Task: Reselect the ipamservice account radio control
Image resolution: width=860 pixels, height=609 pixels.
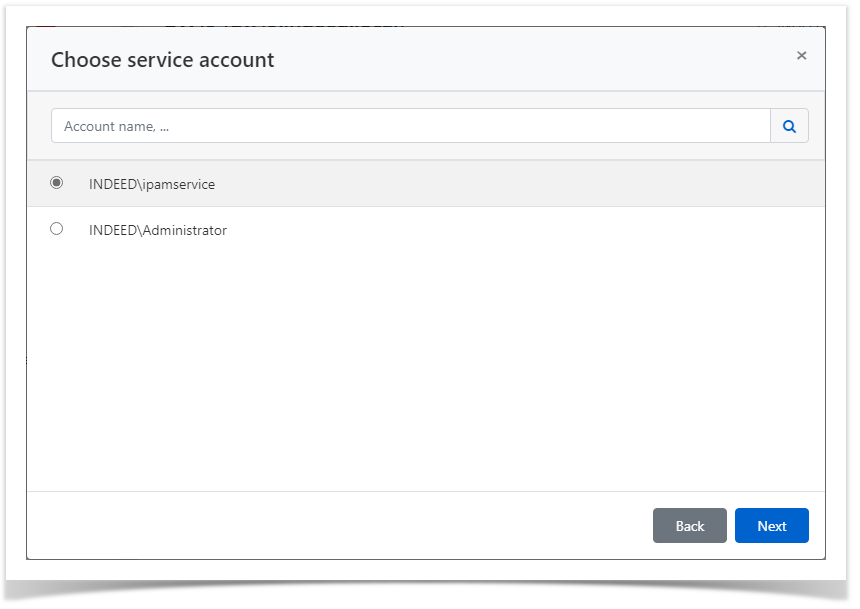Action: [x=57, y=183]
